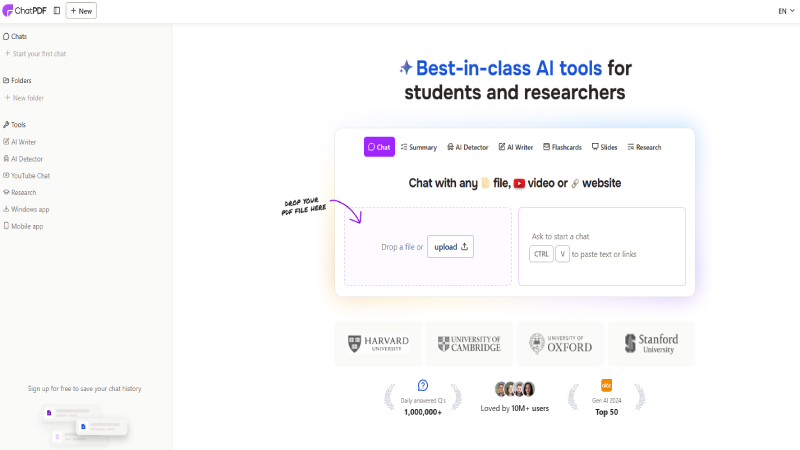
Task: Click the Chats speech bubble icon
Action: (6, 36)
